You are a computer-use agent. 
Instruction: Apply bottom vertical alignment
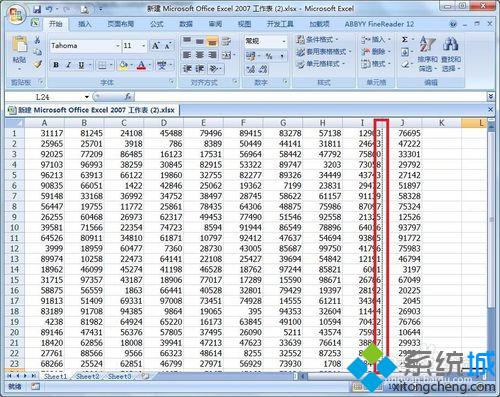(212, 41)
